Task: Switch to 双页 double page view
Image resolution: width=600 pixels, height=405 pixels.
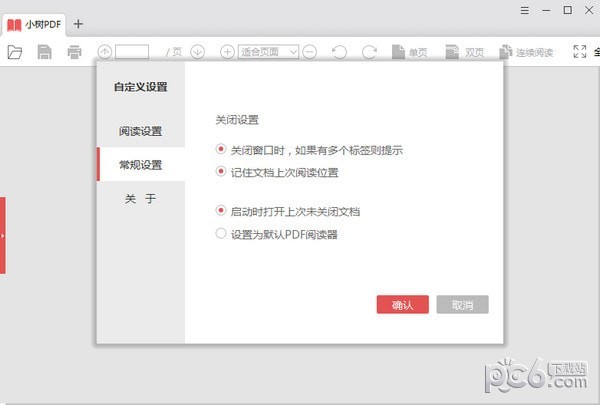Action: (465, 52)
